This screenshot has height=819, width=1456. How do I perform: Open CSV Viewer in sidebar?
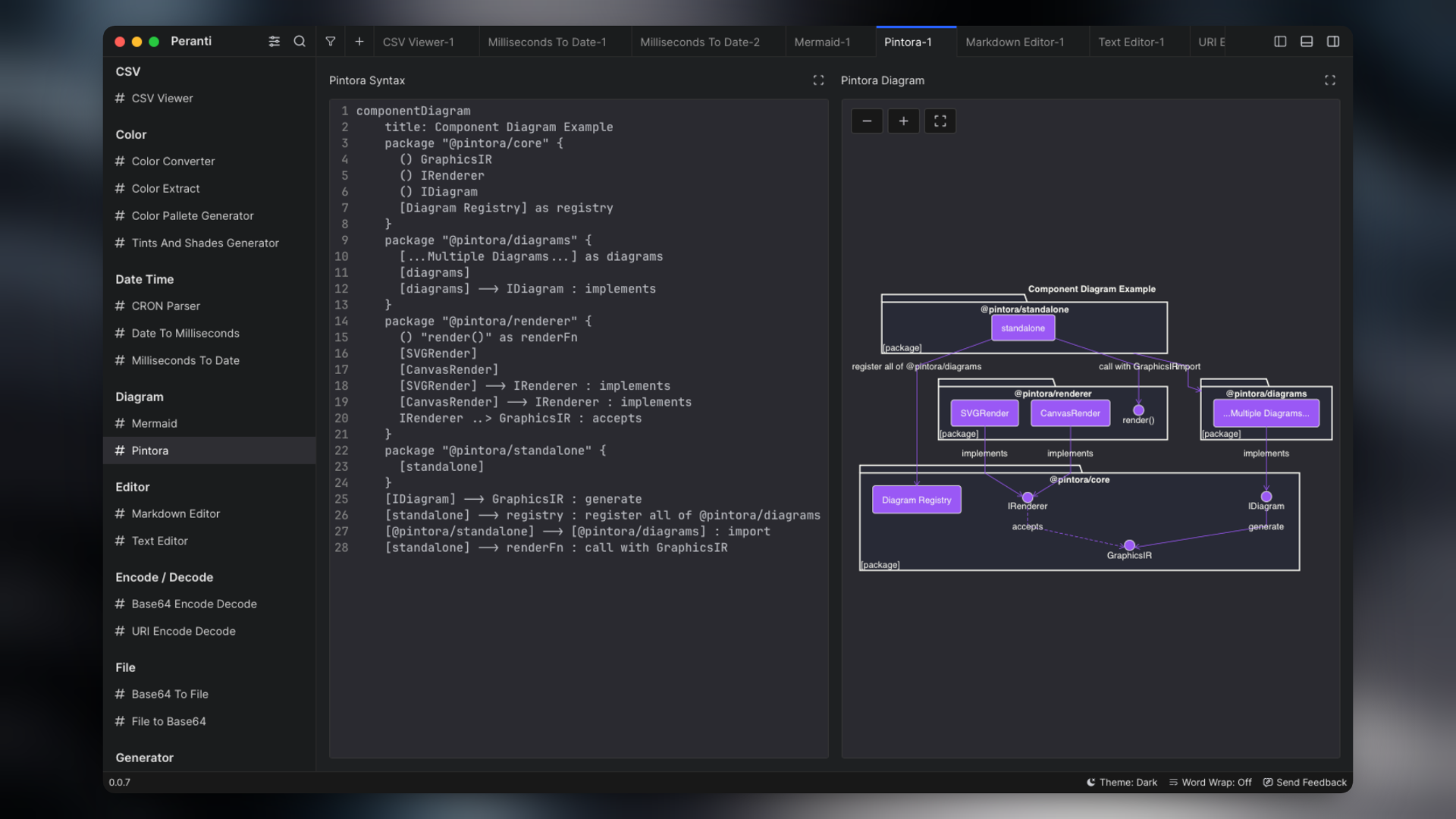209,99
